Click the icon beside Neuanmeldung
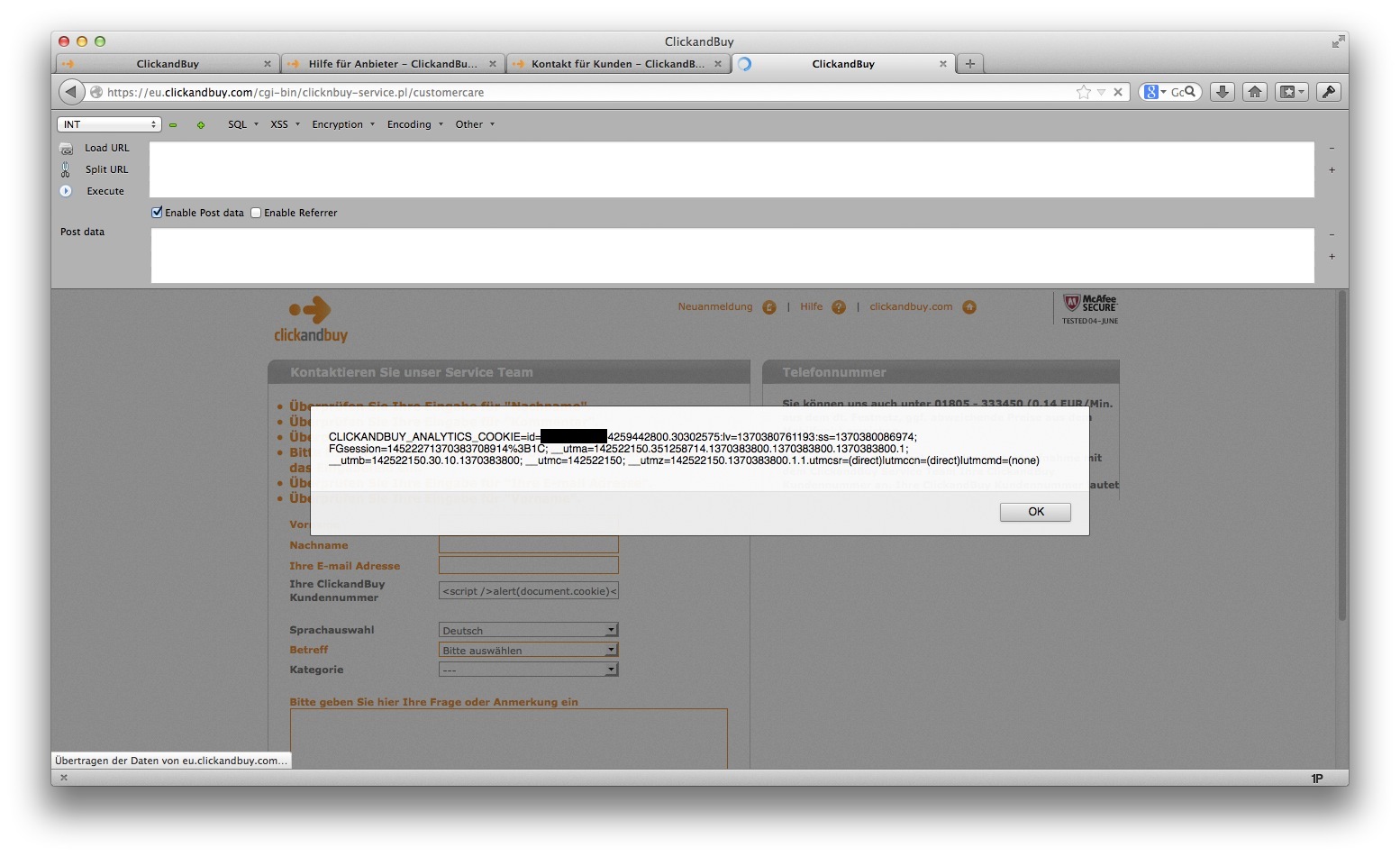Screen dimensions: 1400x857 click(x=769, y=307)
